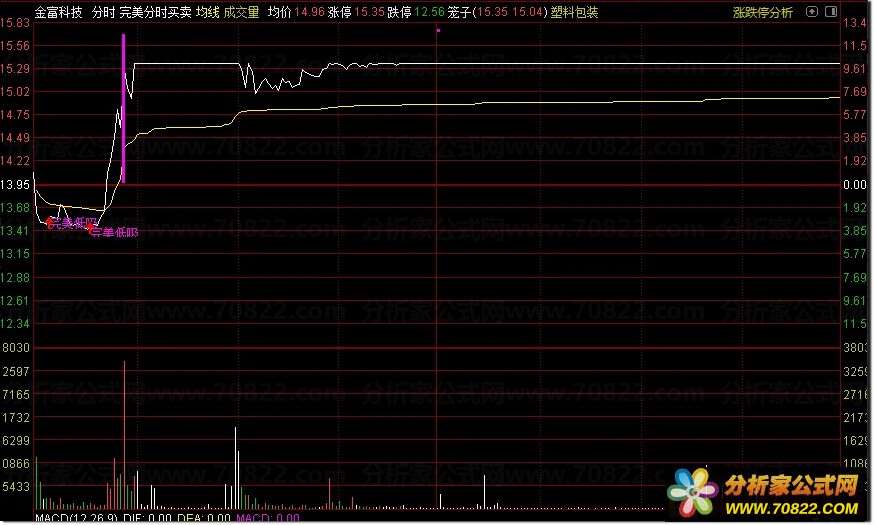Click the panel layout icon at the top right
Viewport: 875px width, 525px height.
[831, 12]
